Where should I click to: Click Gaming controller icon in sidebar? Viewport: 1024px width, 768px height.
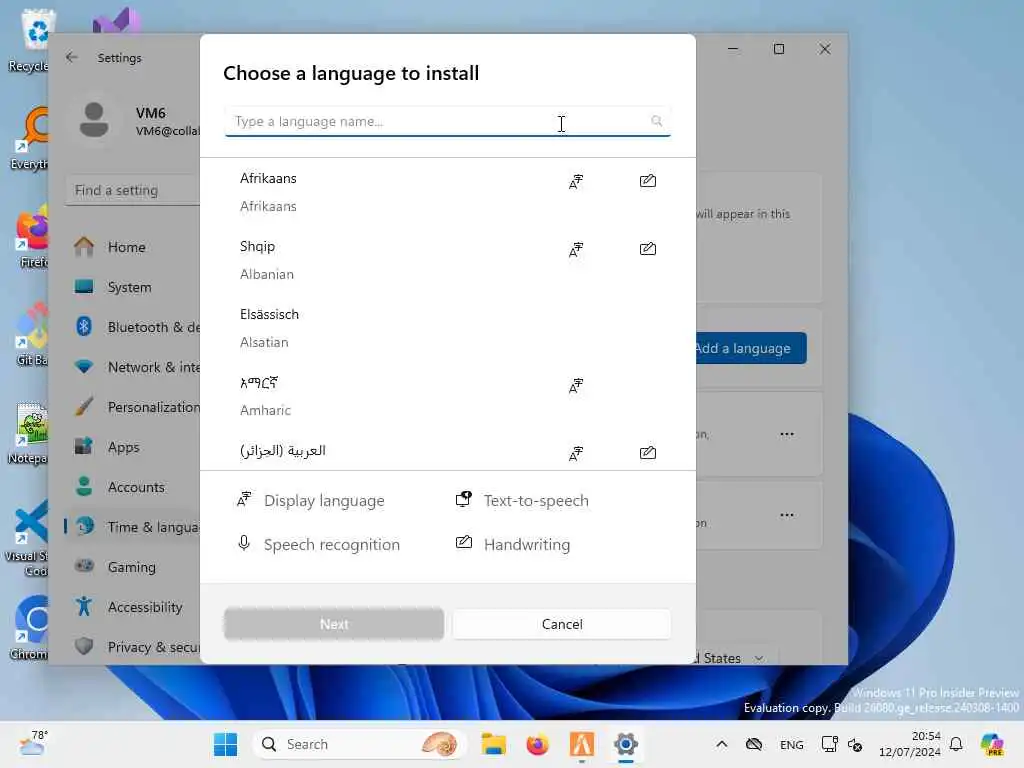[84, 566]
